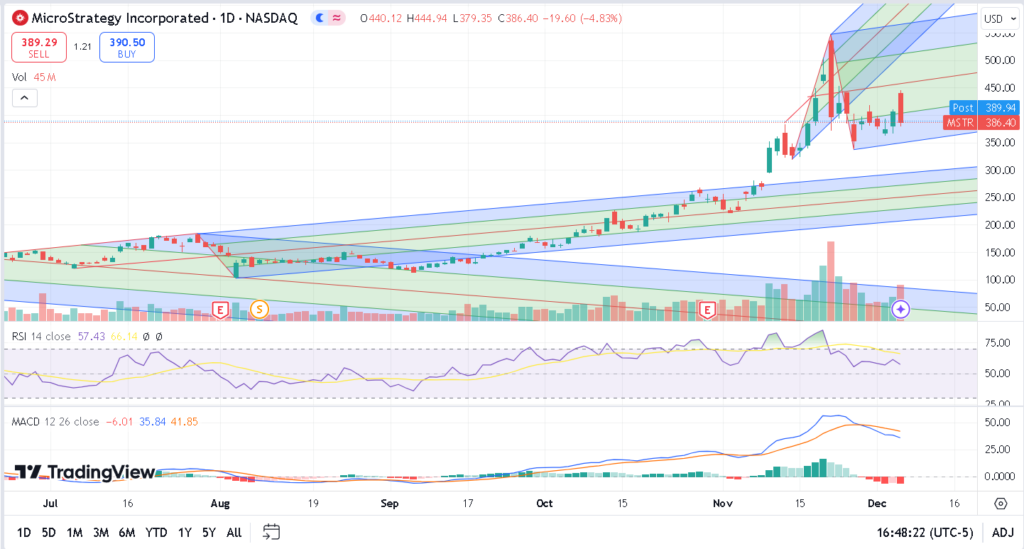Click the 389.29 SELL button
Viewport: 1024px width, 549px height.
point(39,48)
